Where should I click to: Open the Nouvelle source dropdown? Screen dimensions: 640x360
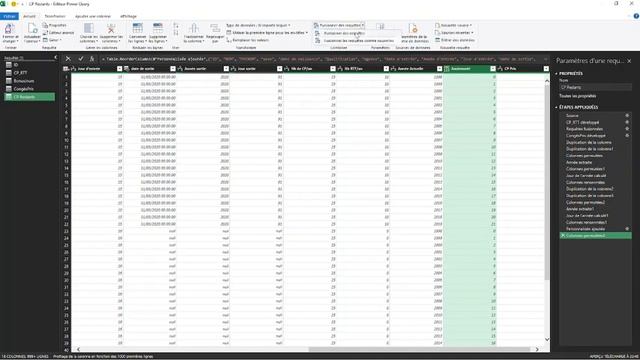pyautogui.click(x=453, y=25)
